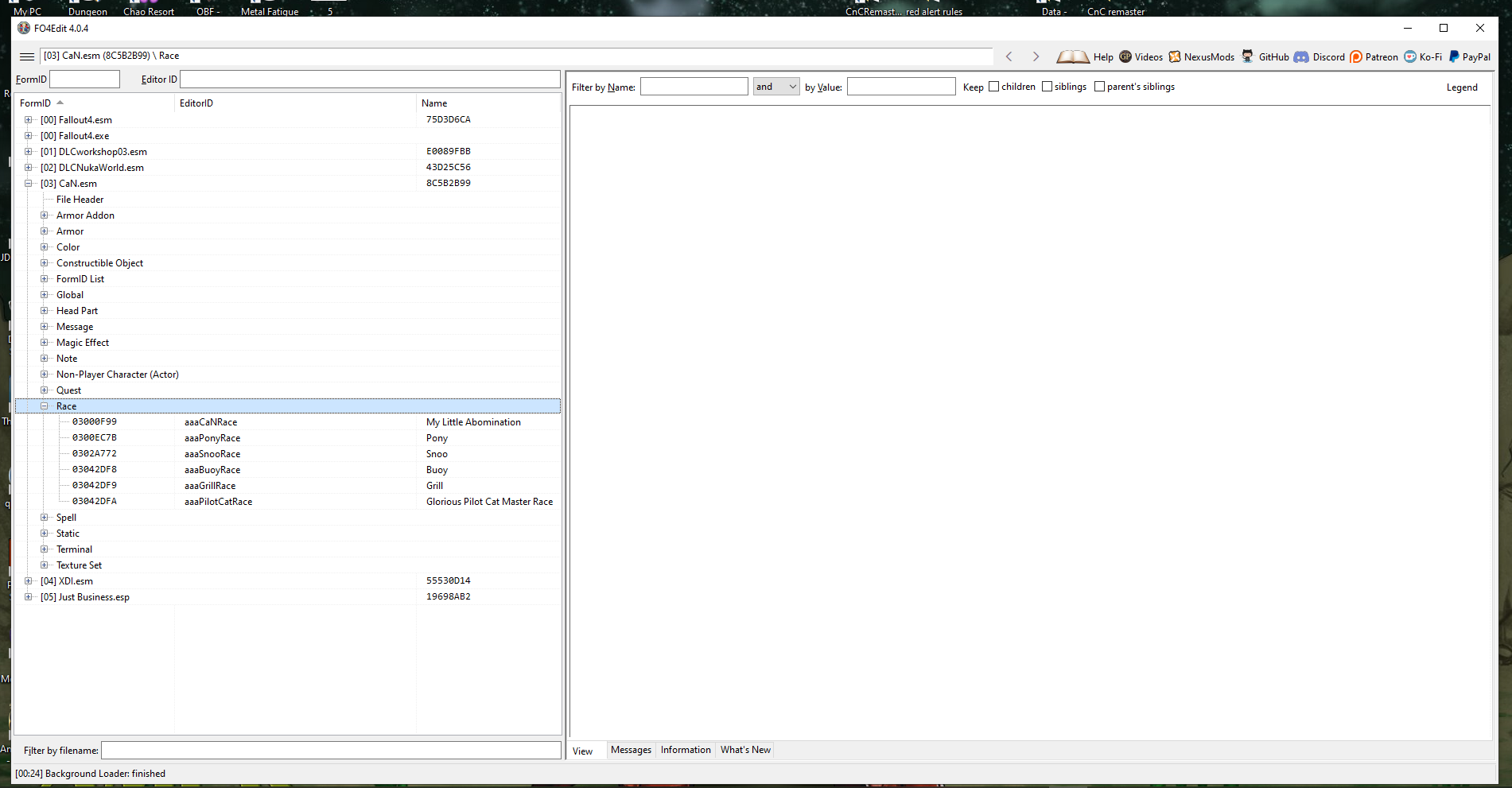Image resolution: width=1512 pixels, height=788 pixels.
Task: Enable Keep children checkbox
Action: [x=993, y=87]
